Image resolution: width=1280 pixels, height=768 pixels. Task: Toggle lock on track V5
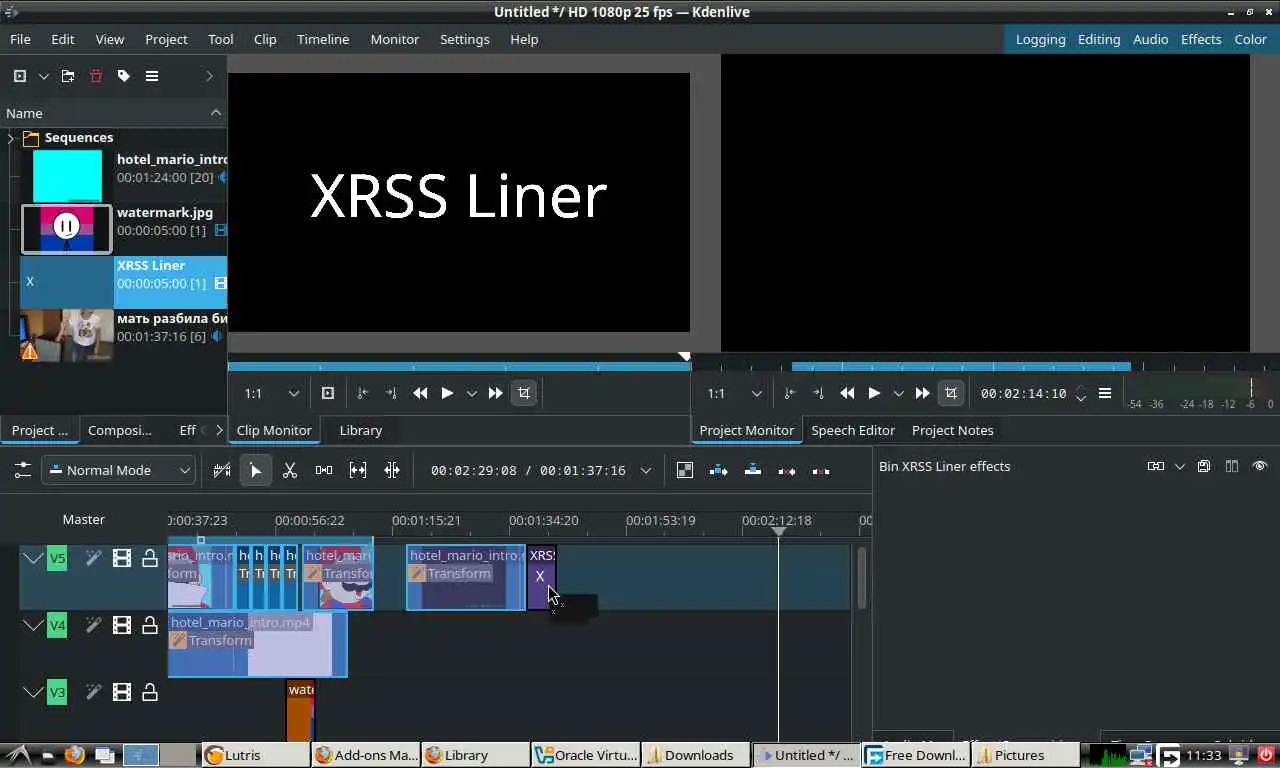coord(150,558)
